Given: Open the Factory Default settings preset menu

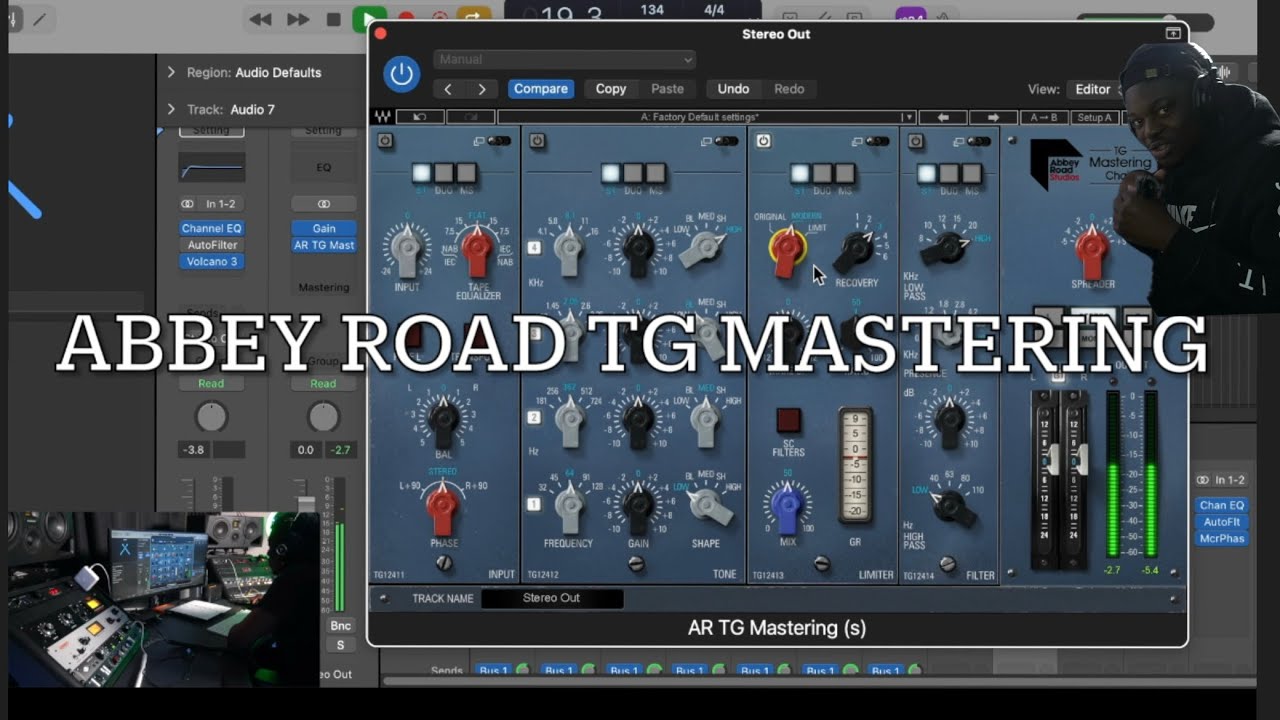Looking at the screenshot, I should point(706,117).
